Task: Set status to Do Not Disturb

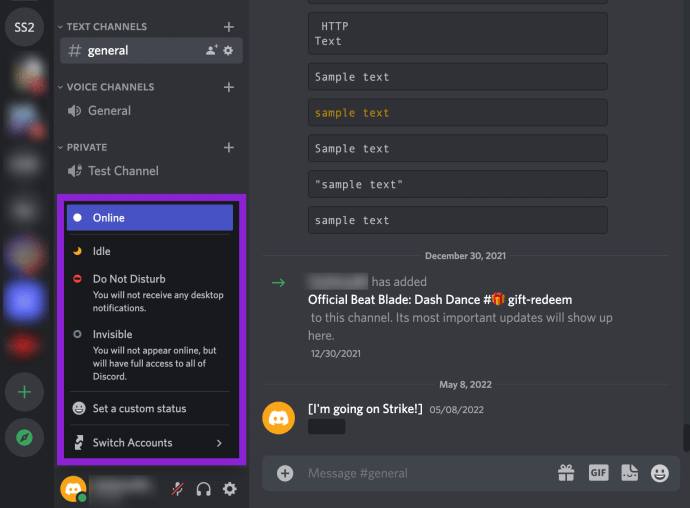Action: pyautogui.click(x=150, y=293)
